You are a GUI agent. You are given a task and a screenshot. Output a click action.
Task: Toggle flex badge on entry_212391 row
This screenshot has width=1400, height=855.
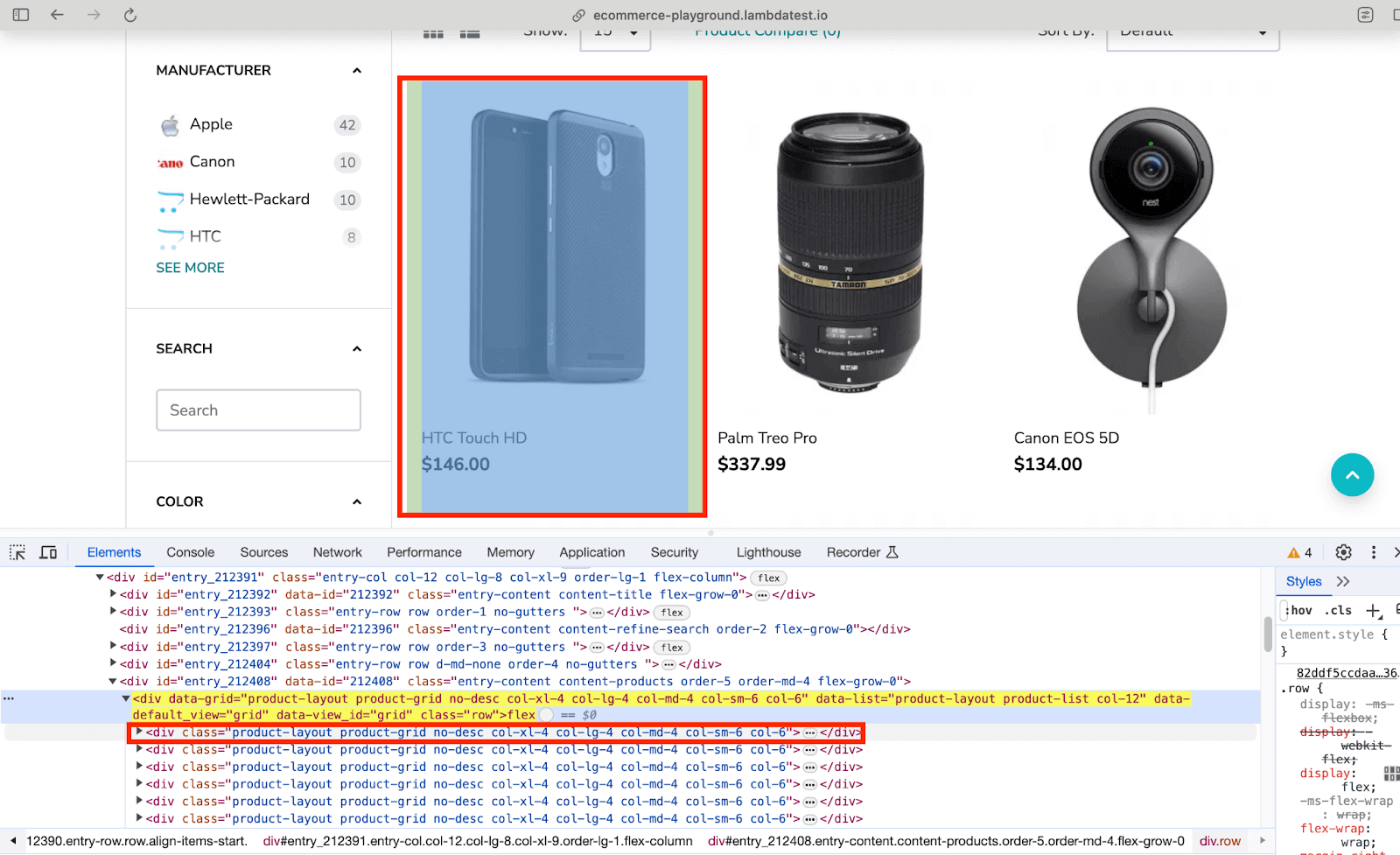[x=769, y=578]
